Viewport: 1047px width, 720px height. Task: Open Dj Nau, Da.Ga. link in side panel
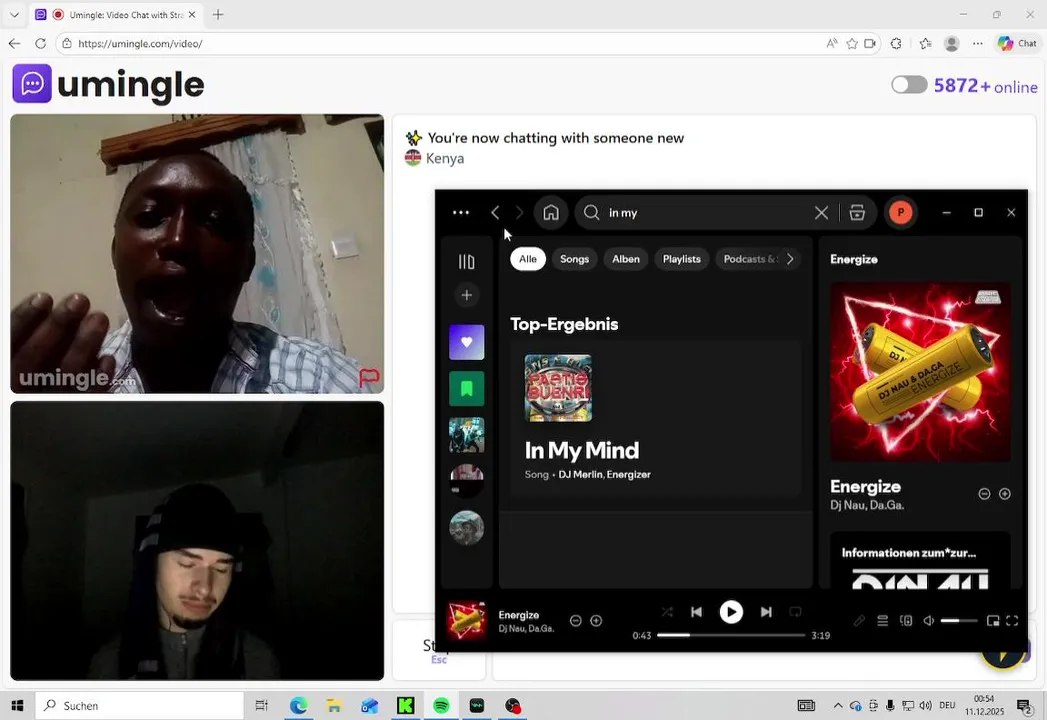(867, 505)
